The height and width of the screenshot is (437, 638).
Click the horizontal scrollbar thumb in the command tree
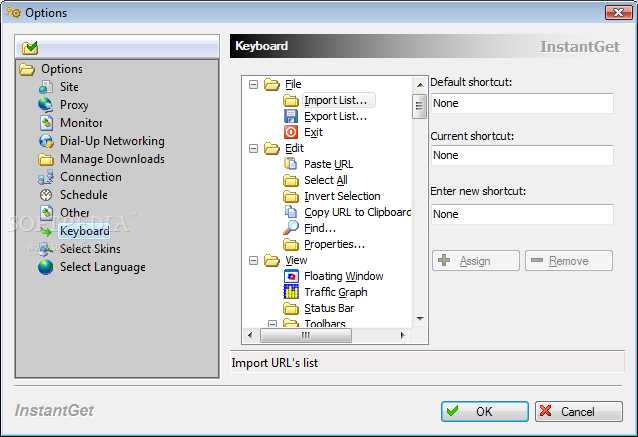click(x=306, y=335)
